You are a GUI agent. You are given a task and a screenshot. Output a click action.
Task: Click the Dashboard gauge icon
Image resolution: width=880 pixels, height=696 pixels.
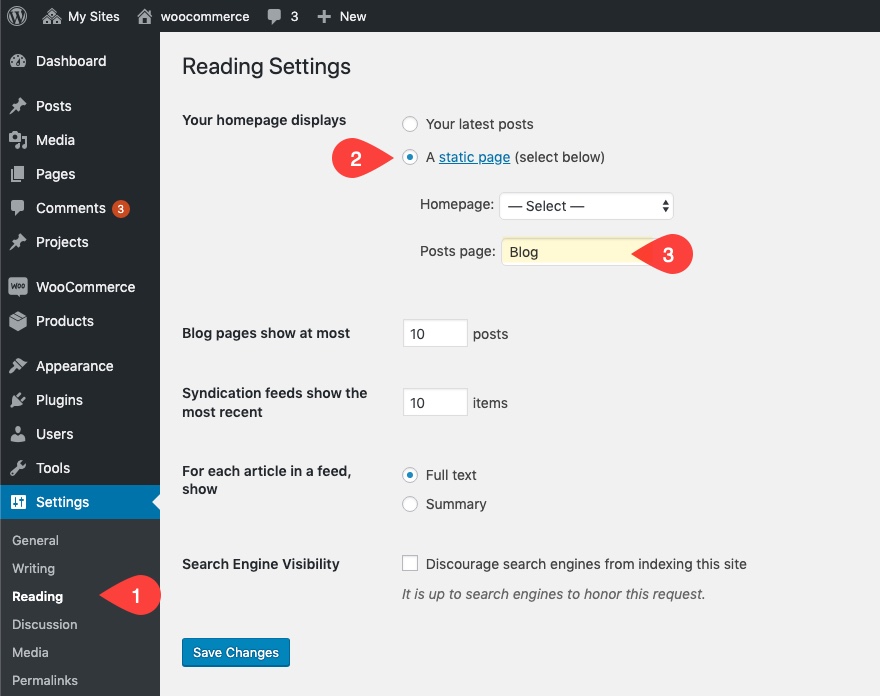click(x=18, y=61)
